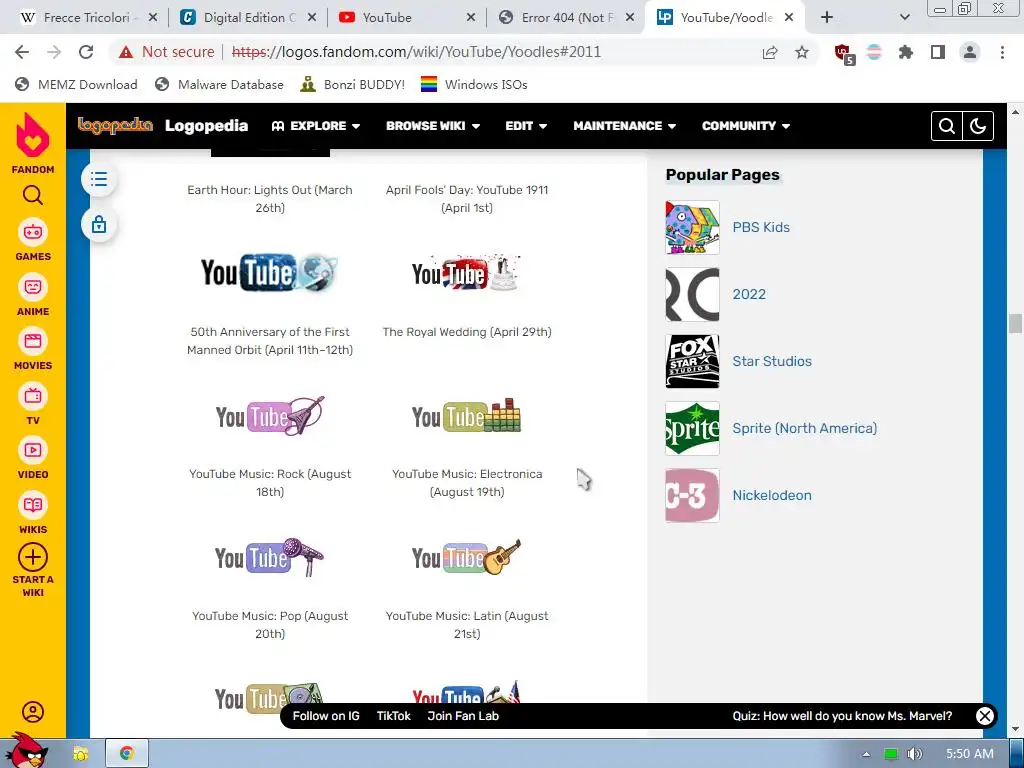Dismiss the bottom notification bar

[x=985, y=716]
